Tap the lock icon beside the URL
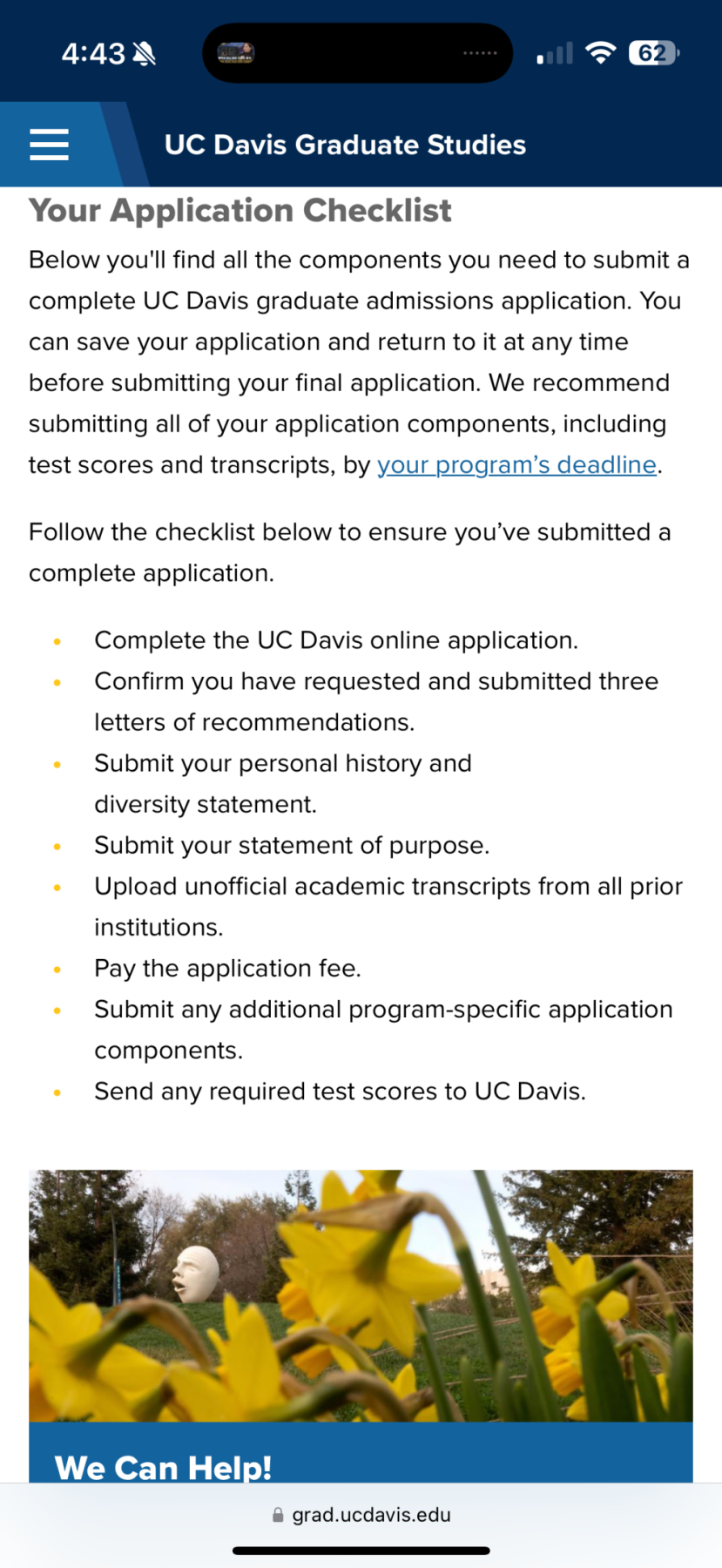Viewport: 722px width, 1568px height. point(278,1515)
